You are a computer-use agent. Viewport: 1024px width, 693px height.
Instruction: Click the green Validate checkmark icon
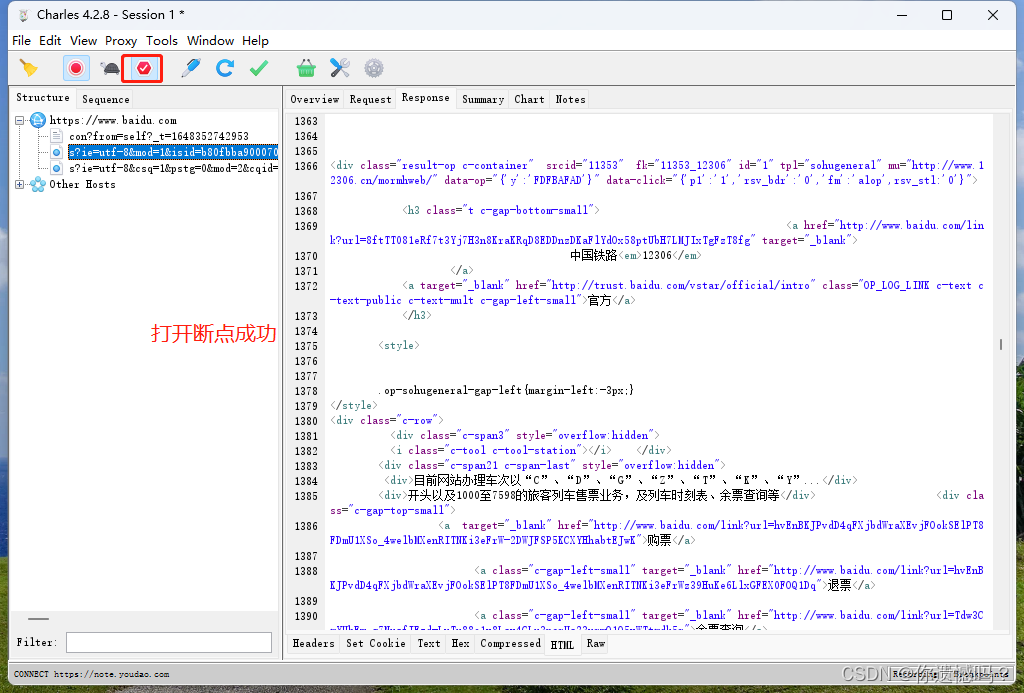pos(259,68)
